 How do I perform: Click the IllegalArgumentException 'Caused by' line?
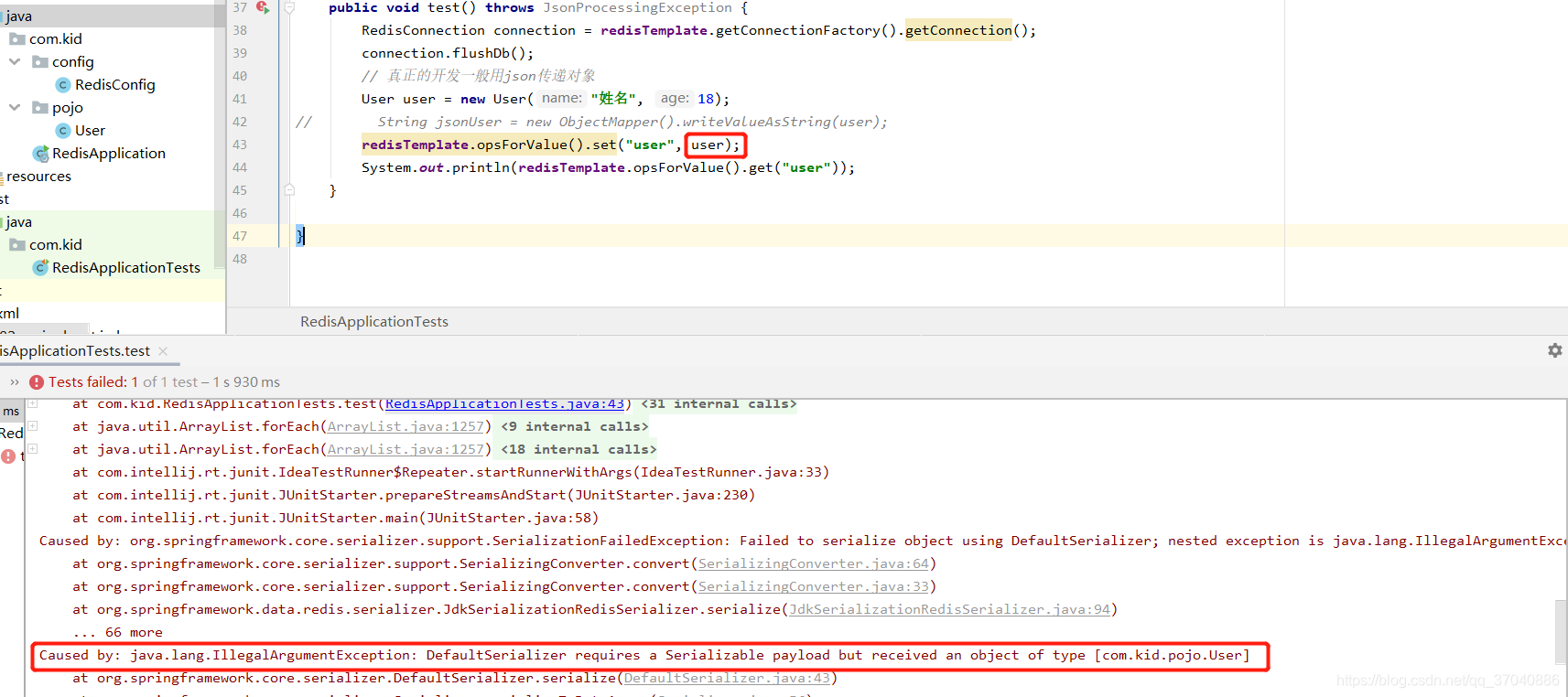tap(644, 656)
